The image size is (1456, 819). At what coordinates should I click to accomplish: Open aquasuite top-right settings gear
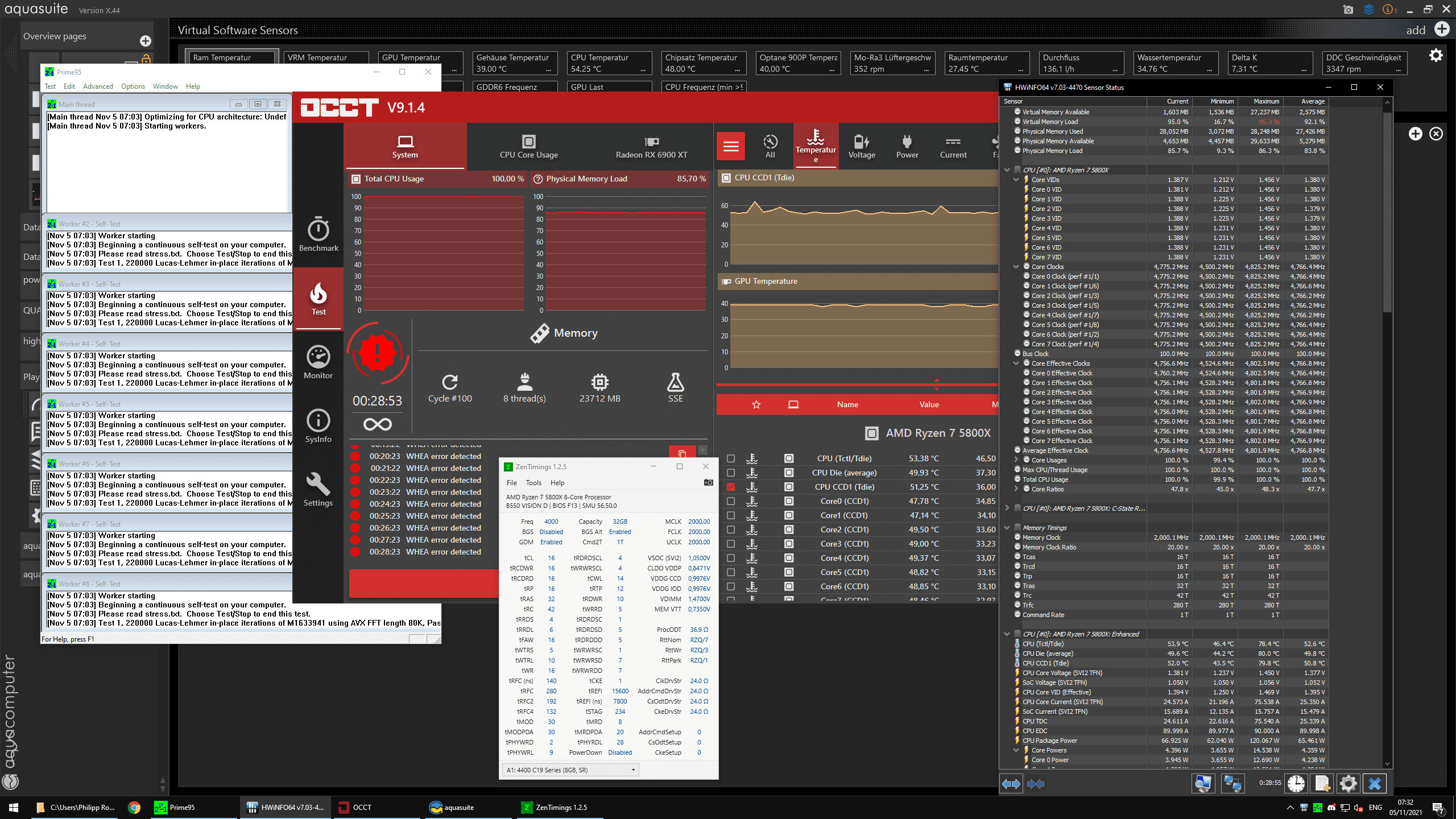(1436, 55)
